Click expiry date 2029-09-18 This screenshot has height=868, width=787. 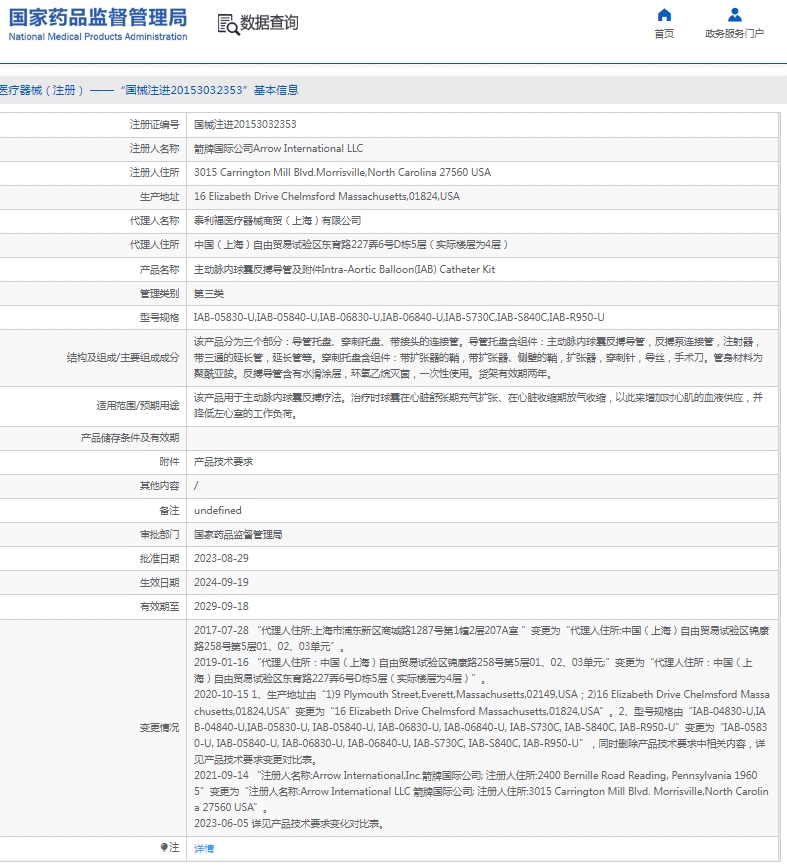(221, 606)
